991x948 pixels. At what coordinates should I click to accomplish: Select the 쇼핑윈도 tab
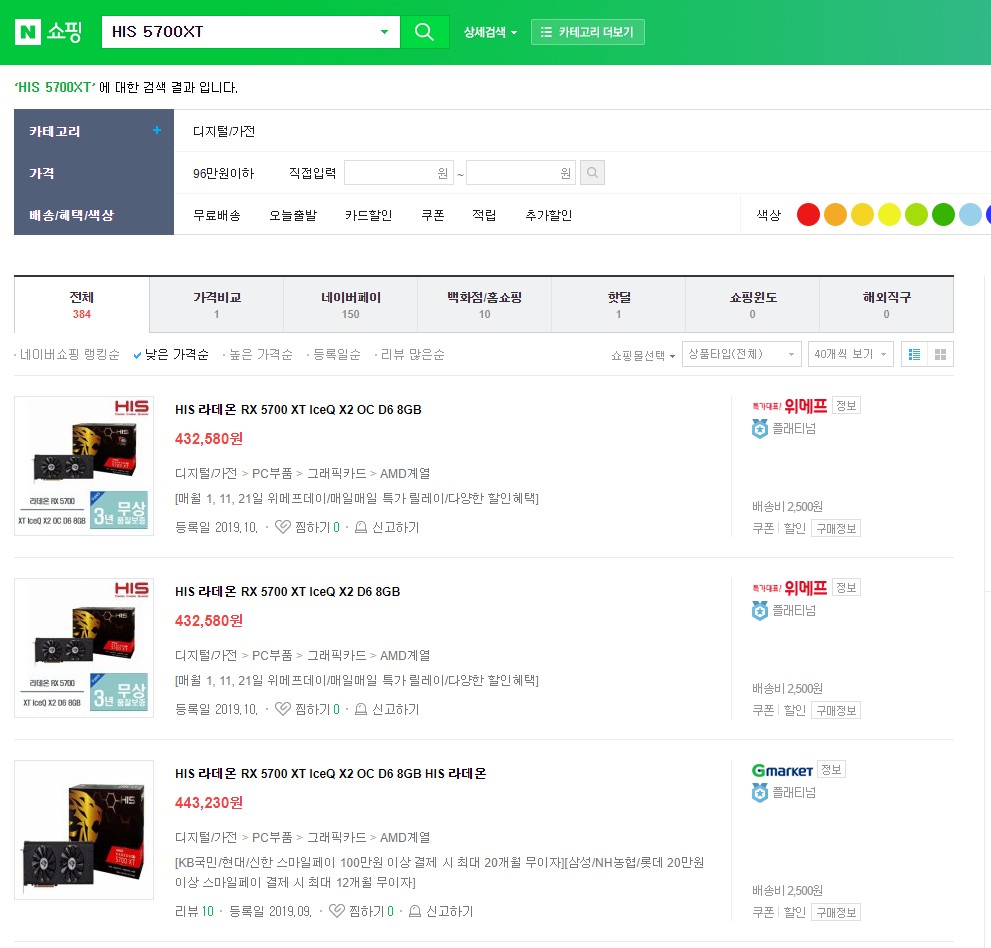pos(753,305)
